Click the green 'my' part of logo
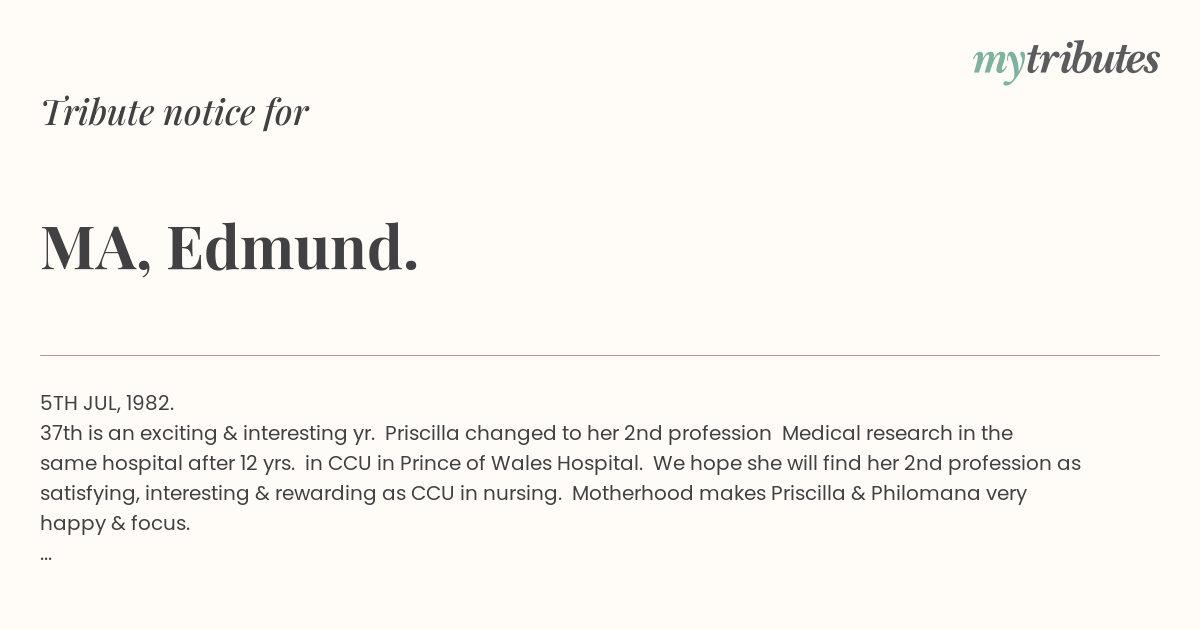The width and height of the screenshot is (1200, 630). tap(998, 64)
